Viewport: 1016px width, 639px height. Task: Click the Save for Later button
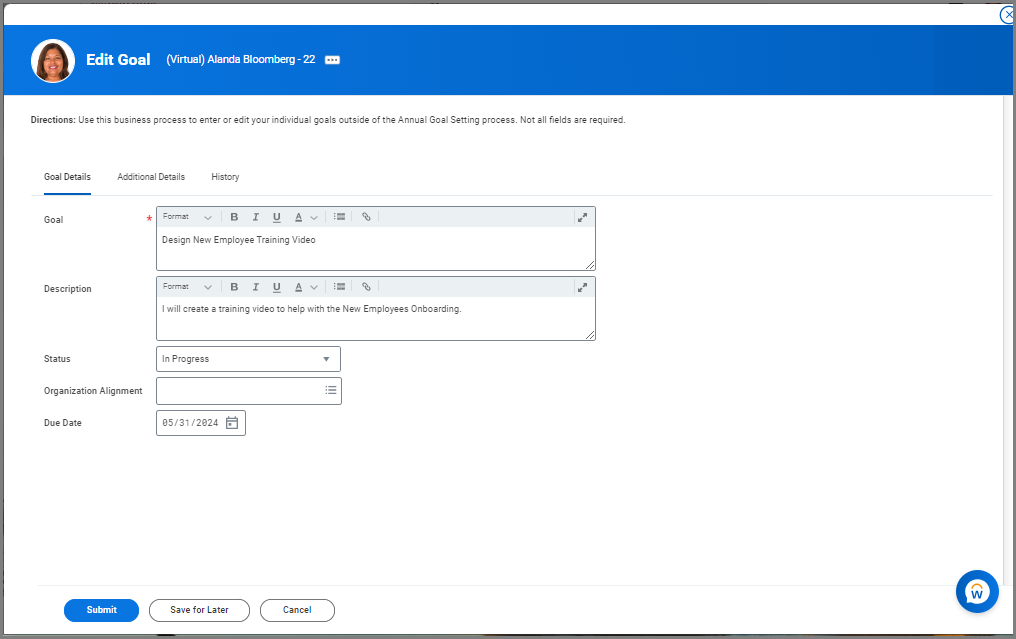[x=199, y=610]
